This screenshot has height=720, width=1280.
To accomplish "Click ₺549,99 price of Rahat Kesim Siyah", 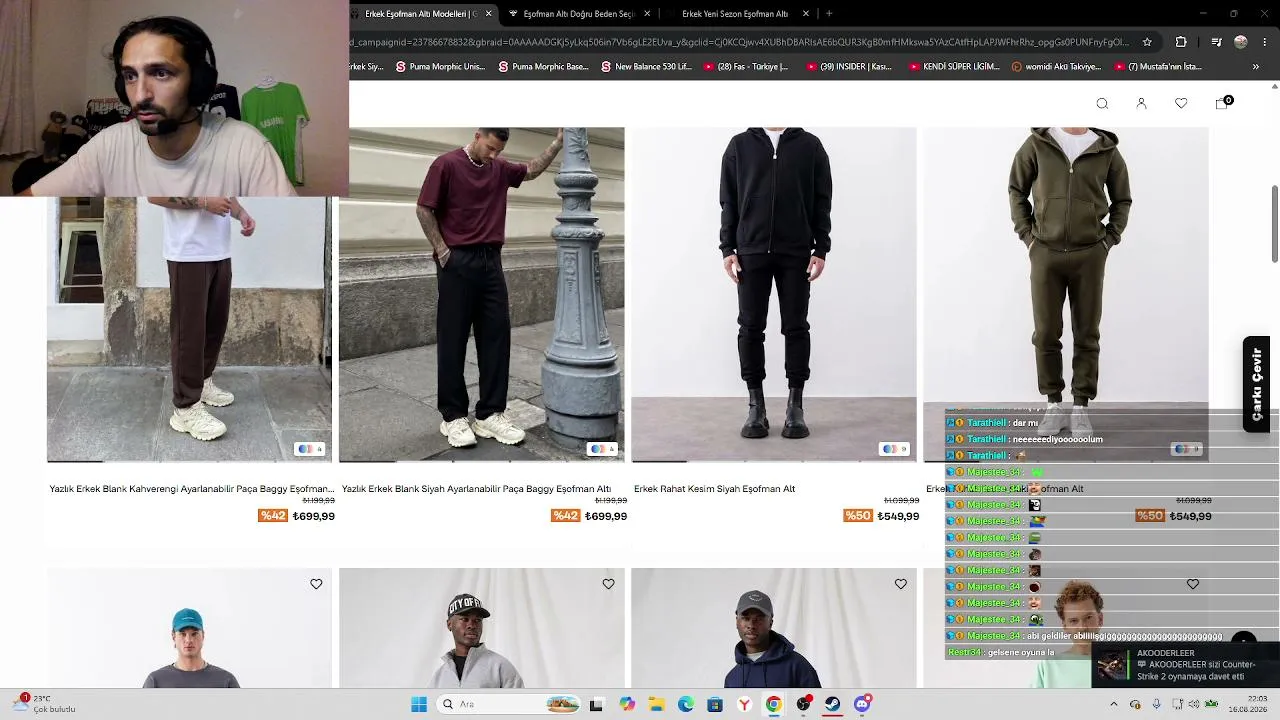I will pyautogui.click(x=897, y=516).
